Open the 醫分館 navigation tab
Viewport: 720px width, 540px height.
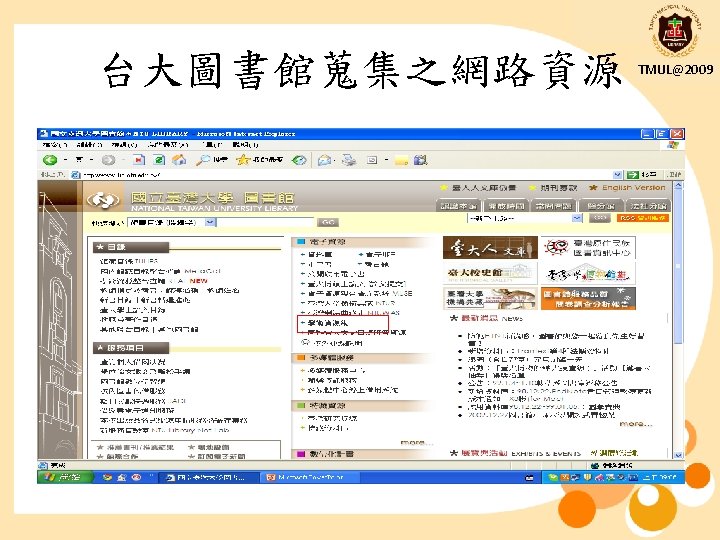pyautogui.click(x=602, y=206)
